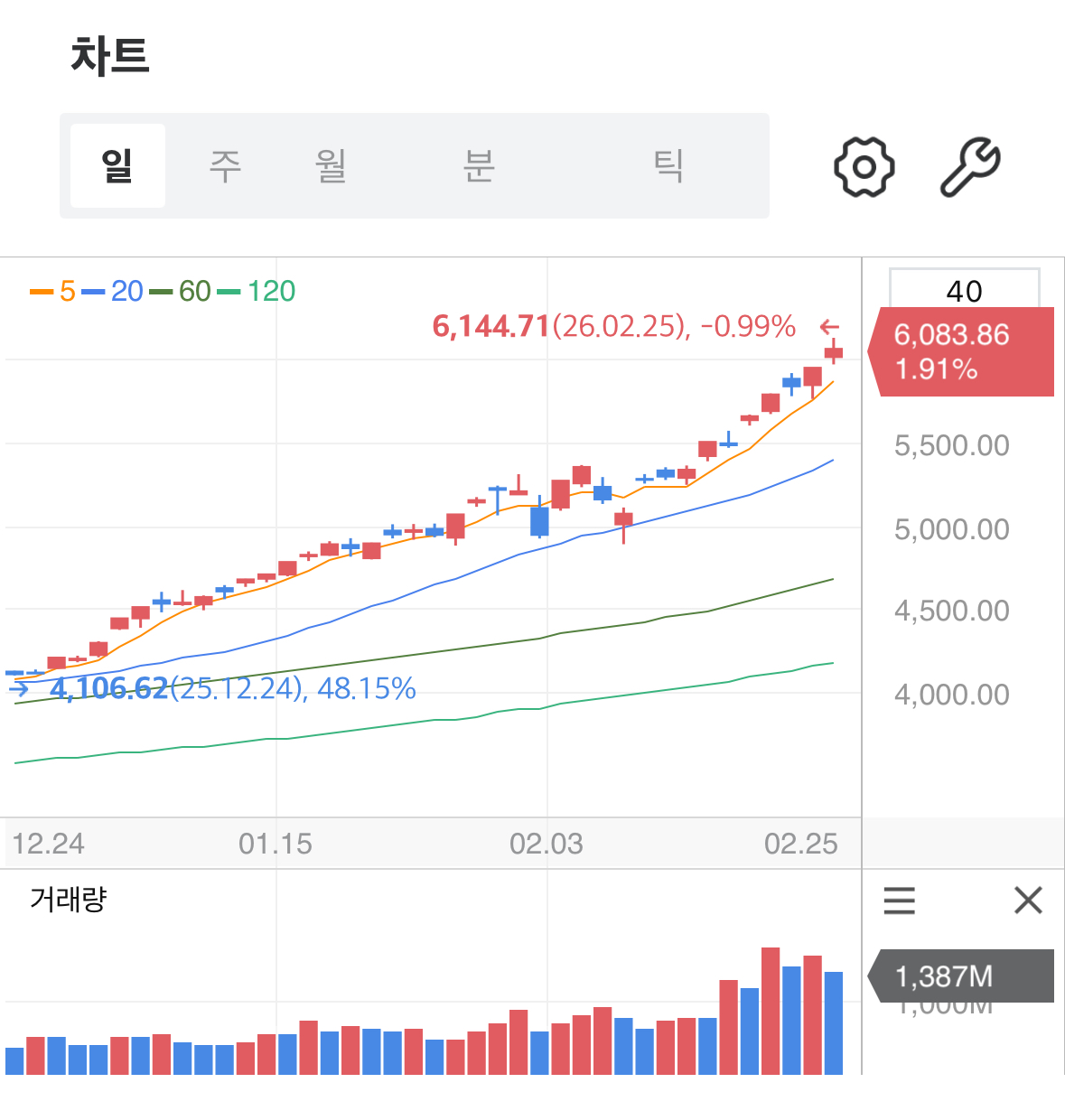This screenshot has height=1120, width=1065.
Task: Switch to the monthly (월) chart tab
Action: tap(331, 166)
